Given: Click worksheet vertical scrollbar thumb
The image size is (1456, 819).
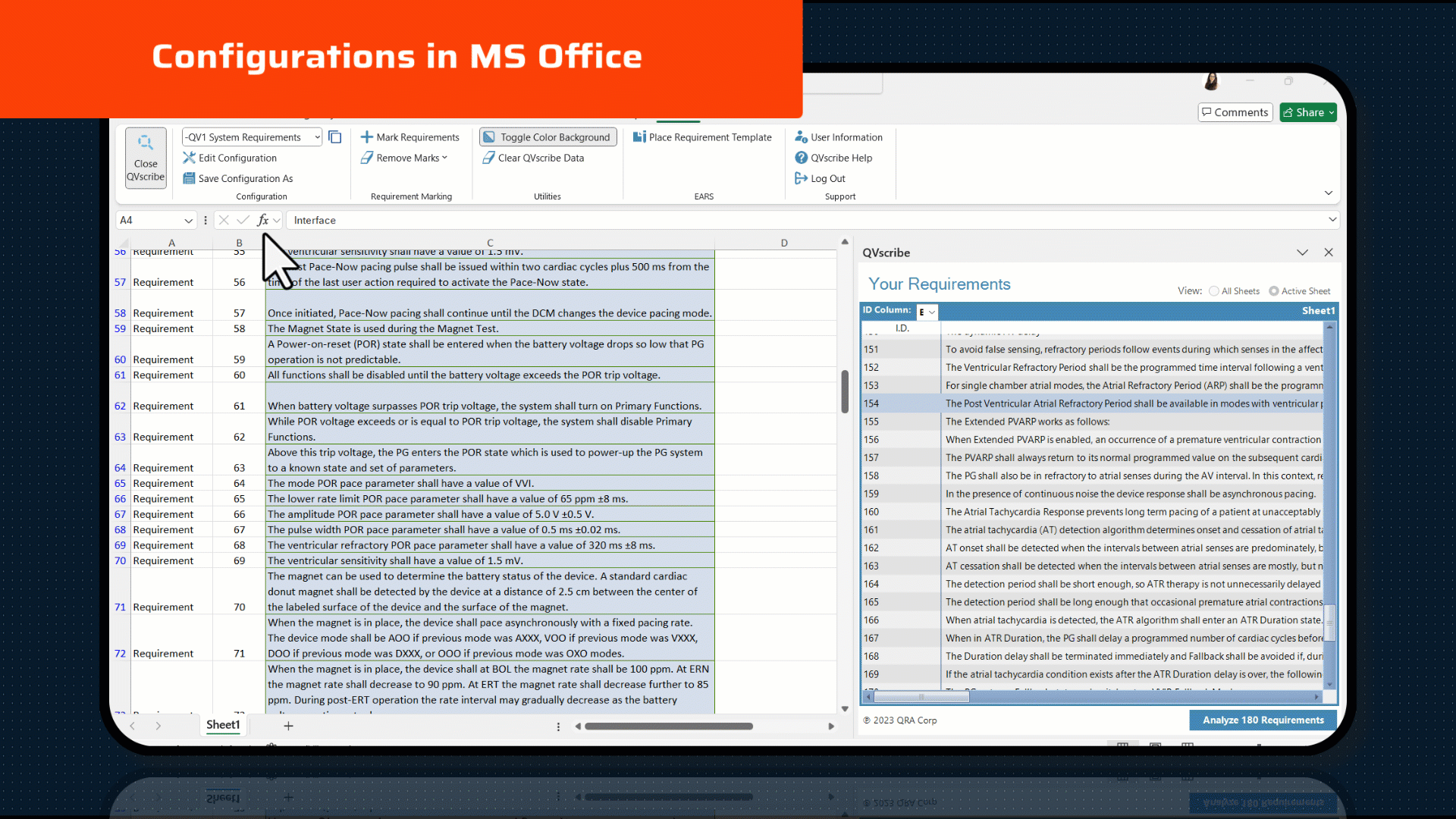Looking at the screenshot, I should pos(845,391).
